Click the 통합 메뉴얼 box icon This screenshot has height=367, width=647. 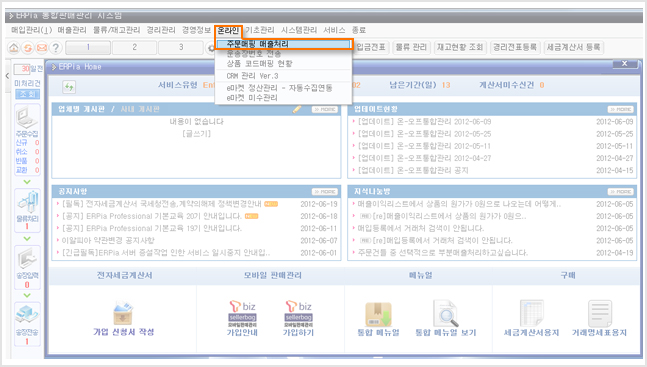378,314
